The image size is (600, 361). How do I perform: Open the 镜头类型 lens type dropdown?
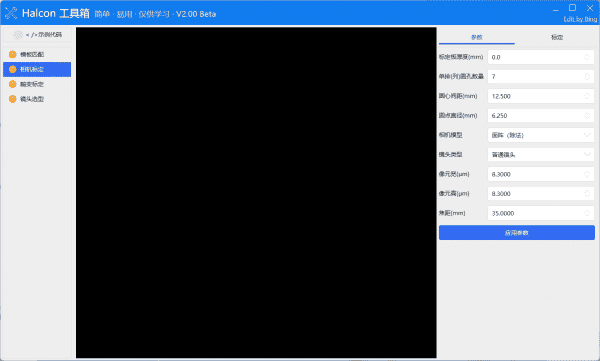point(541,155)
